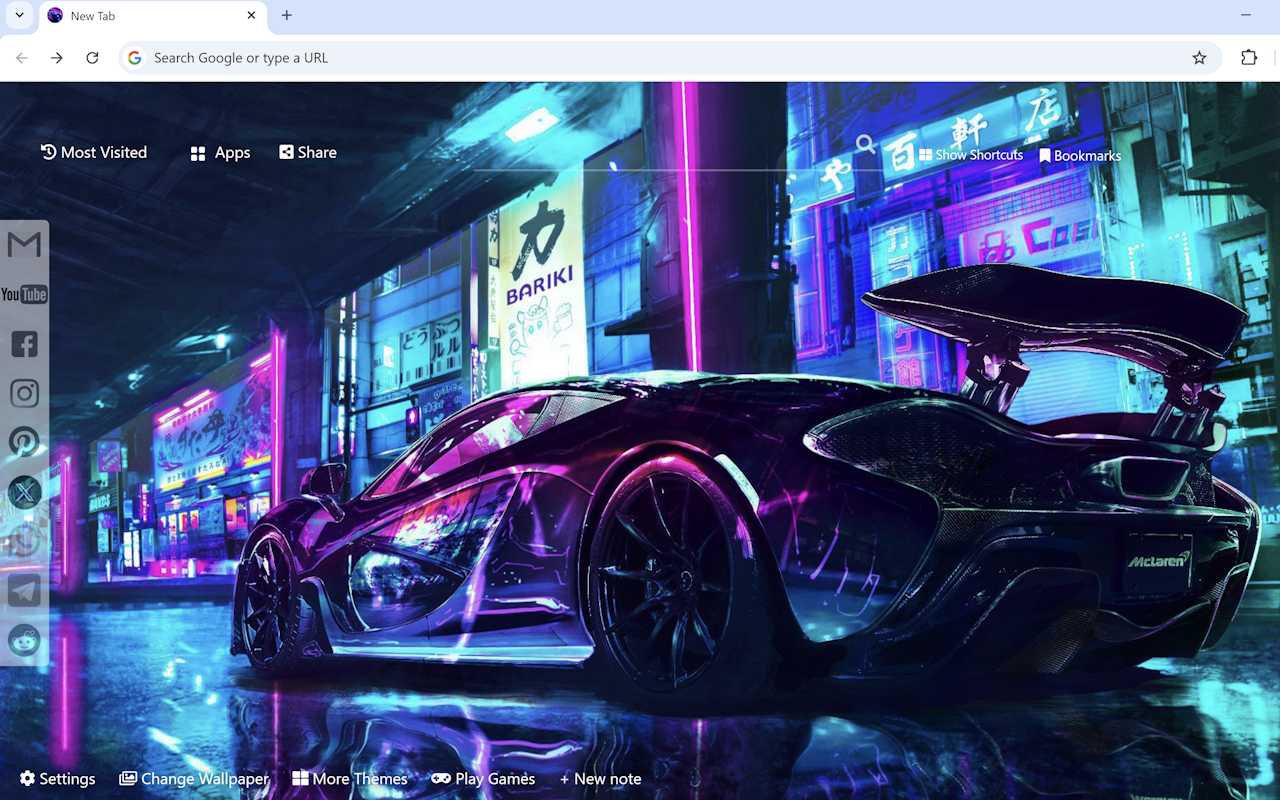Image resolution: width=1280 pixels, height=800 pixels.
Task: Minimize the browser window
Action: (x=1246, y=15)
